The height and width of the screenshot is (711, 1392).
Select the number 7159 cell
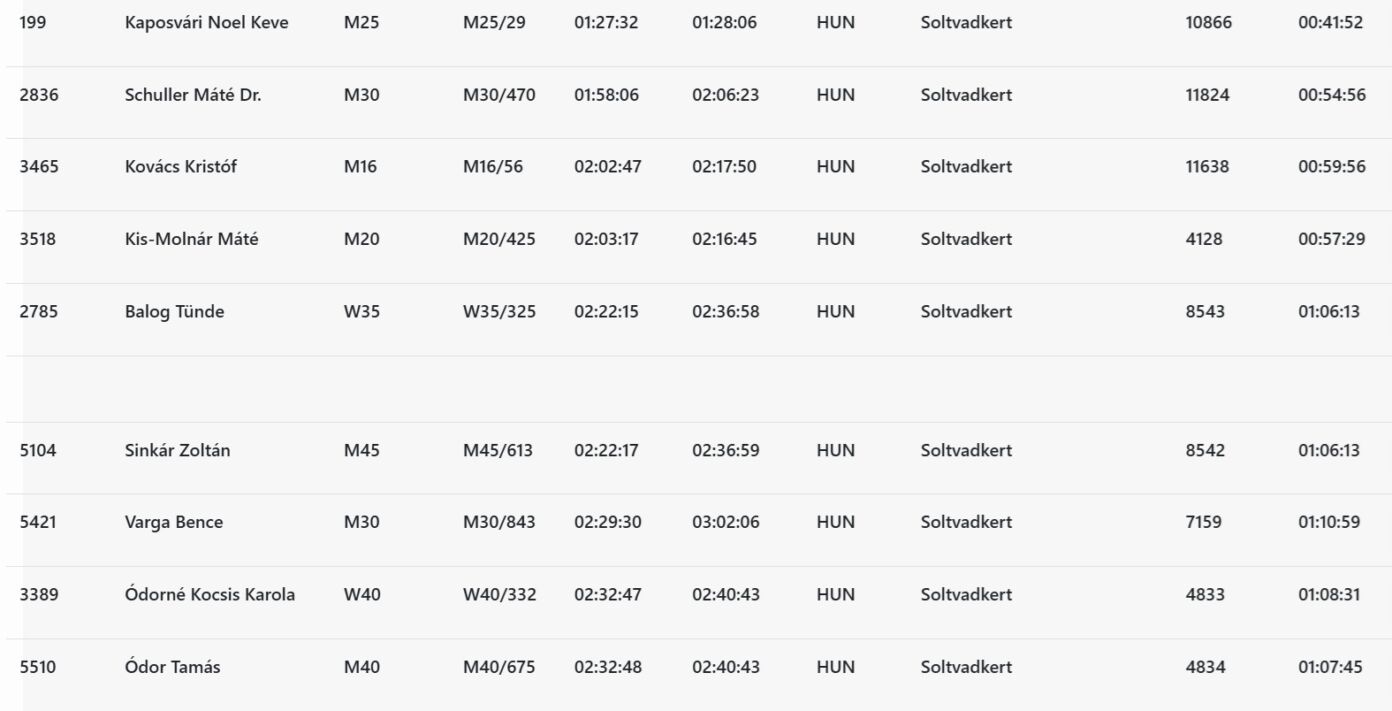pyautogui.click(x=1203, y=522)
